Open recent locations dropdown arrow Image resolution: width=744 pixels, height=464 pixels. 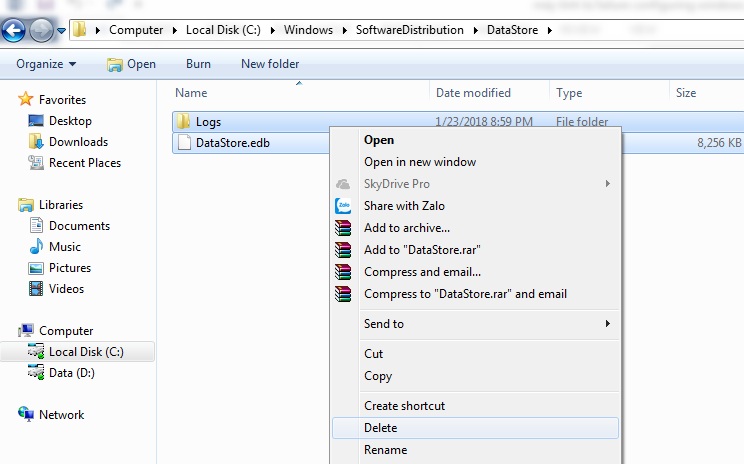(x=61, y=31)
